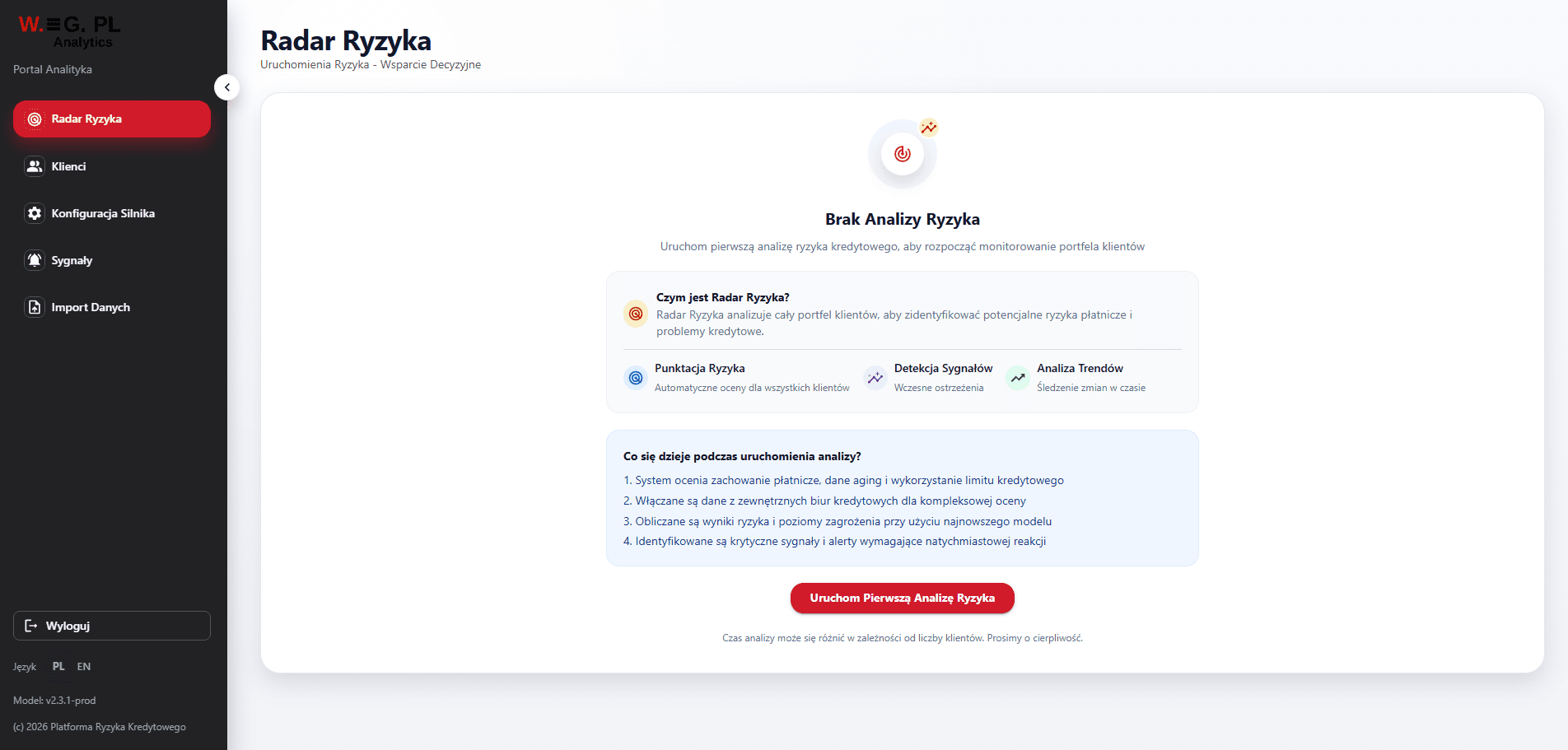Click the Wyloguj button
Image resolution: width=1568 pixels, height=750 pixels.
(112, 626)
